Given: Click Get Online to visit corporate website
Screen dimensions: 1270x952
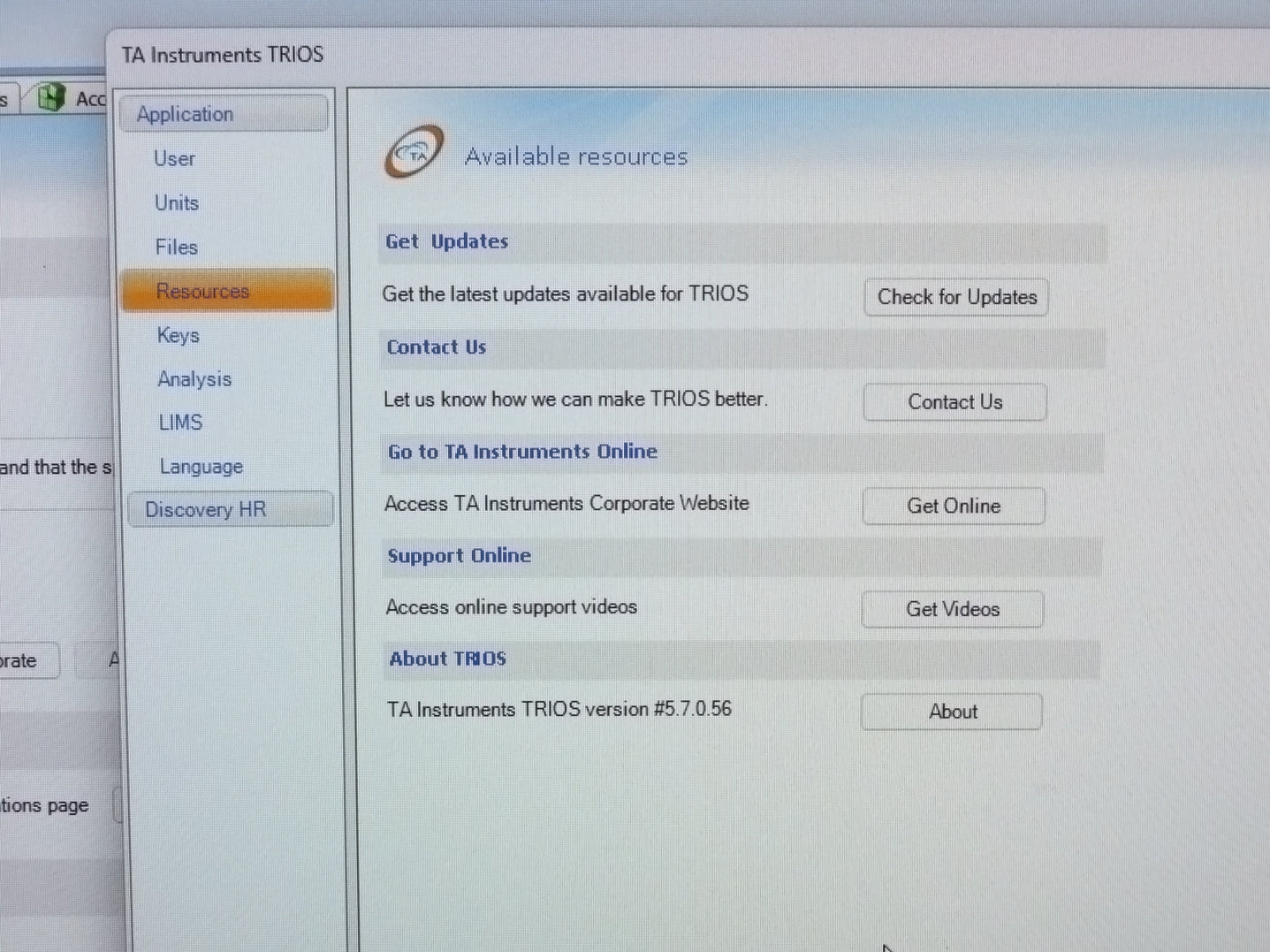Looking at the screenshot, I should pyautogui.click(x=954, y=506).
